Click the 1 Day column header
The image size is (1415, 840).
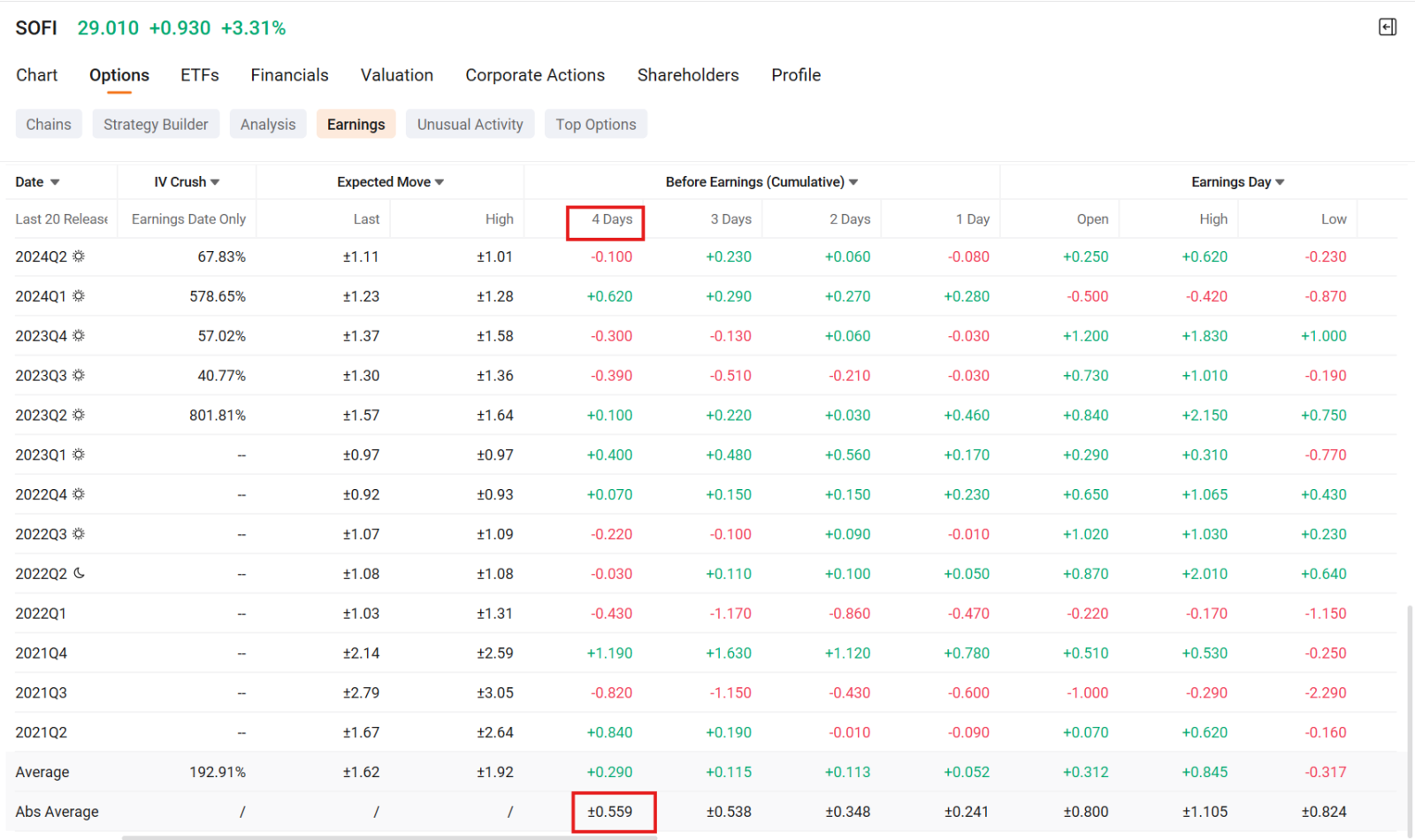pyautogui.click(x=973, y=219)
